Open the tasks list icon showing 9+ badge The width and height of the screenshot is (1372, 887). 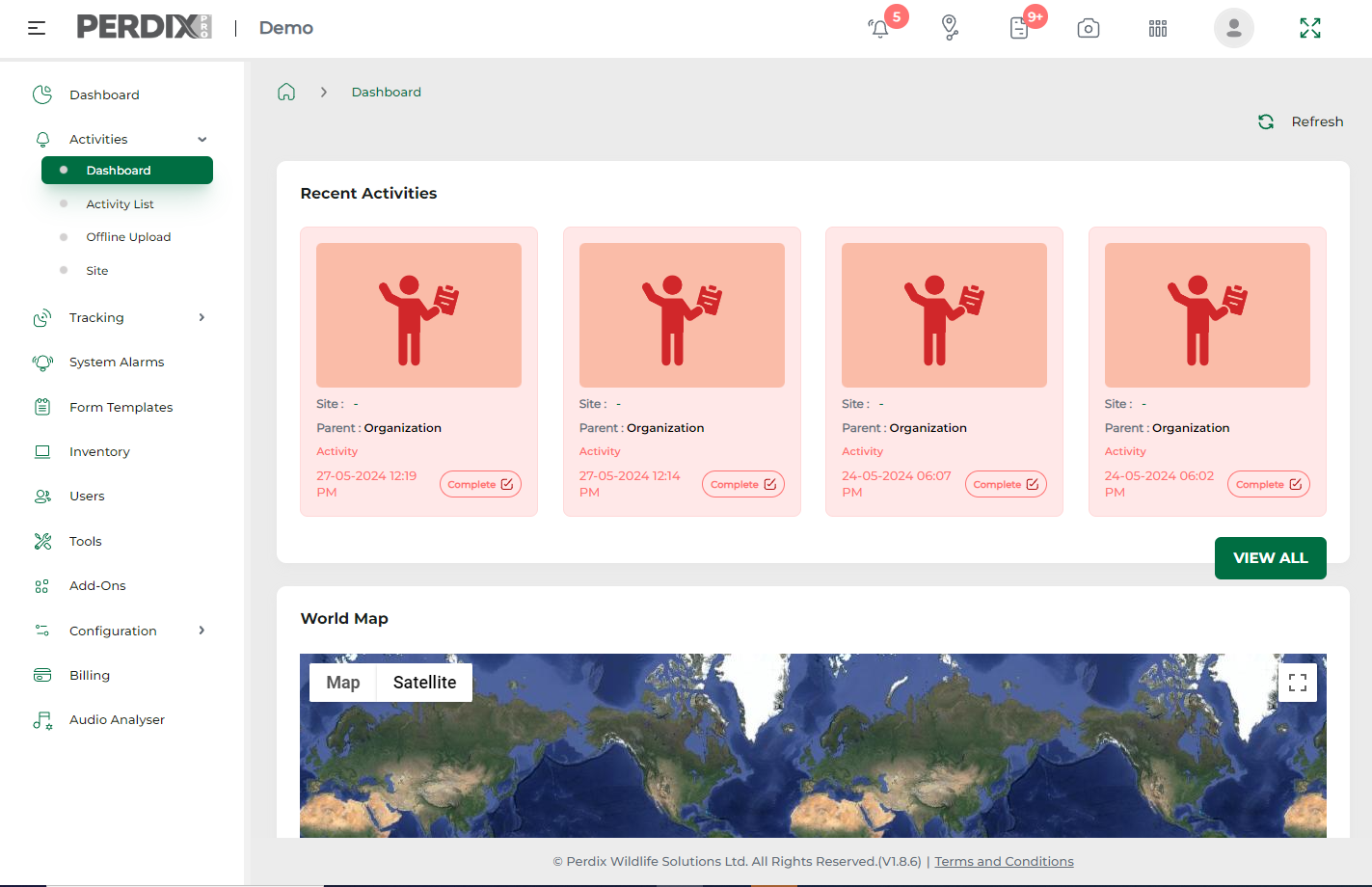coord(1018,28)
